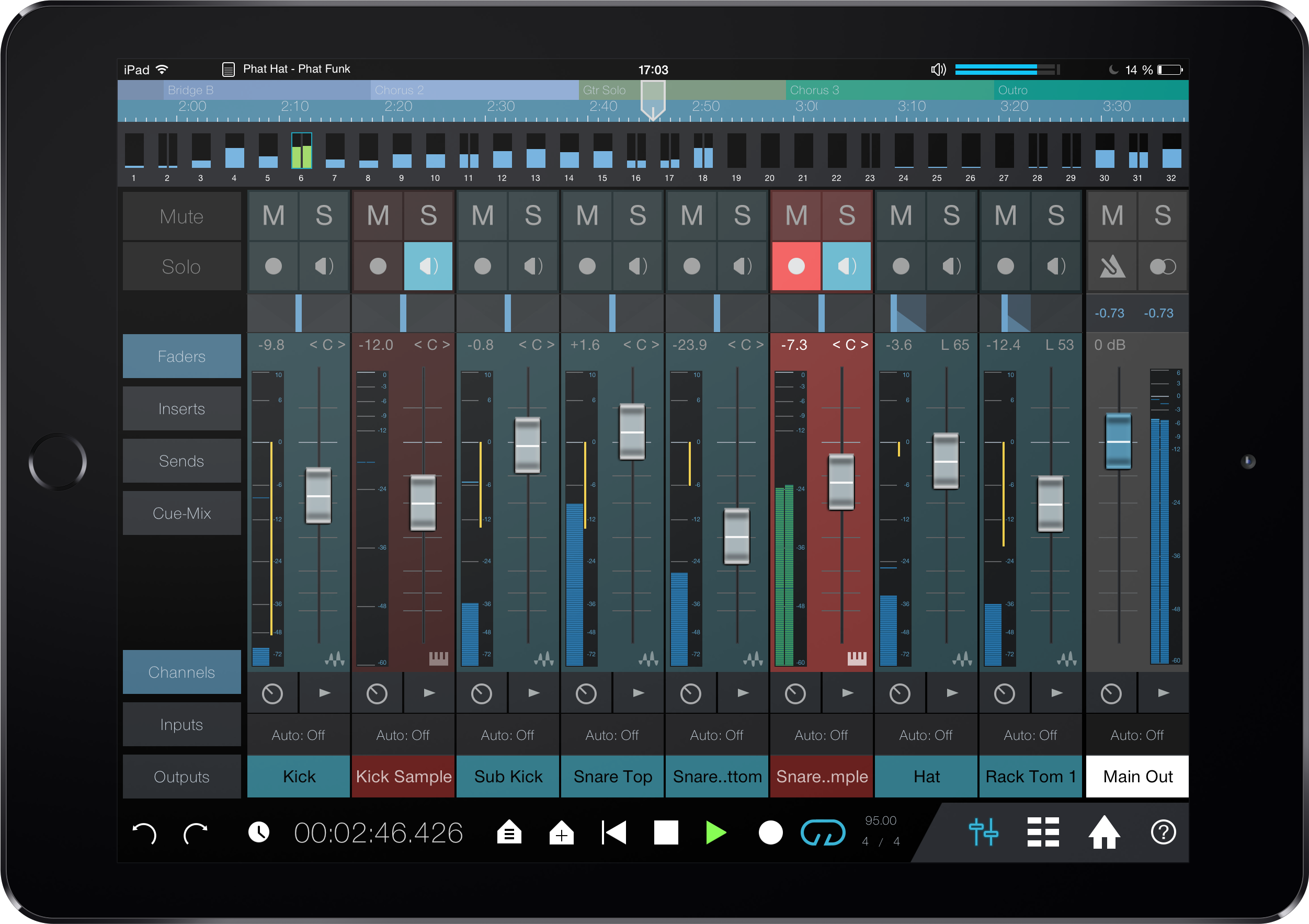Disable record arm on the Snare sample channel
The width and height of the screenshot is (1309, 924).
coord(796,266)
